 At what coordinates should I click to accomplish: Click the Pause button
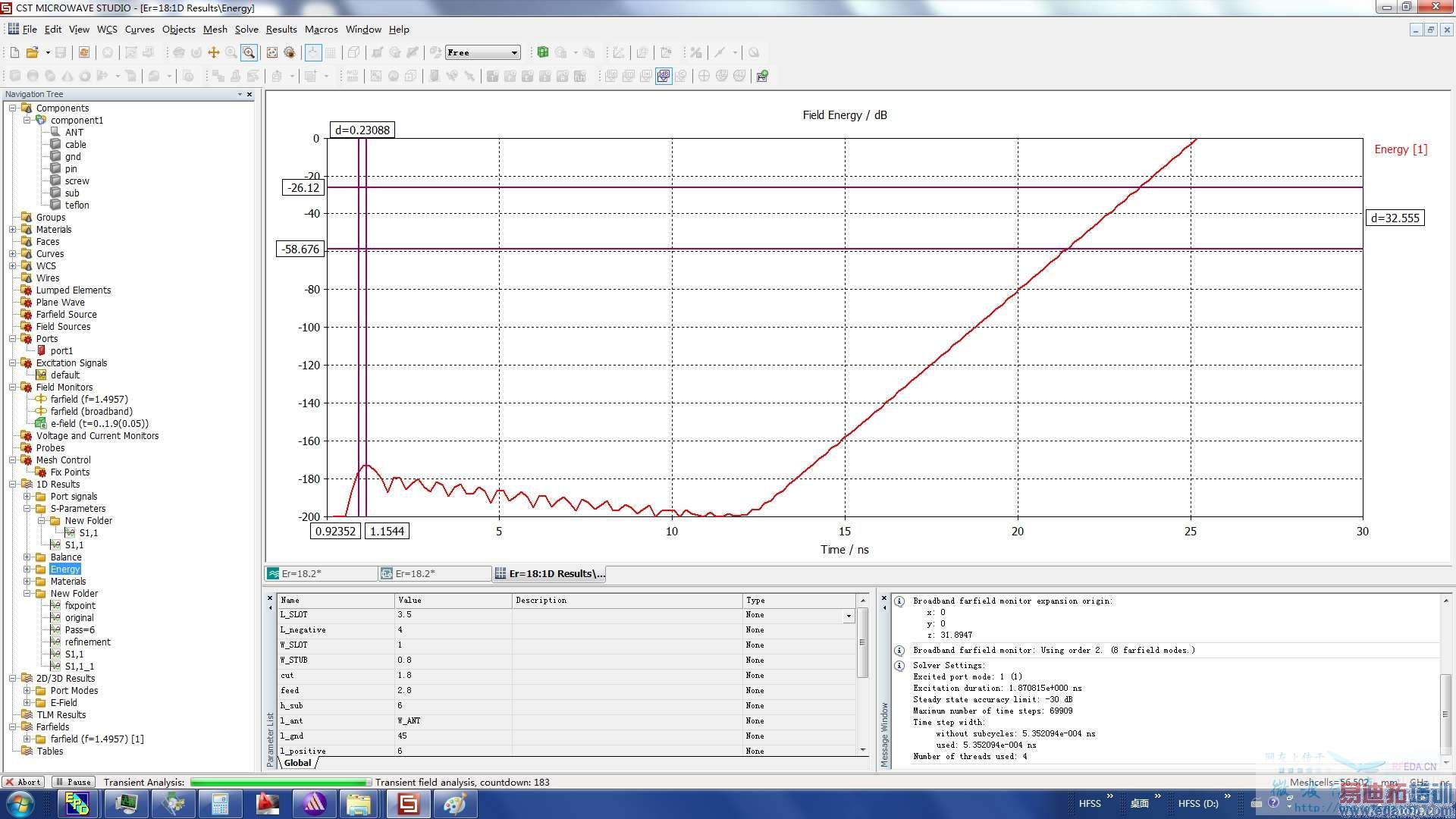point(73,782)
